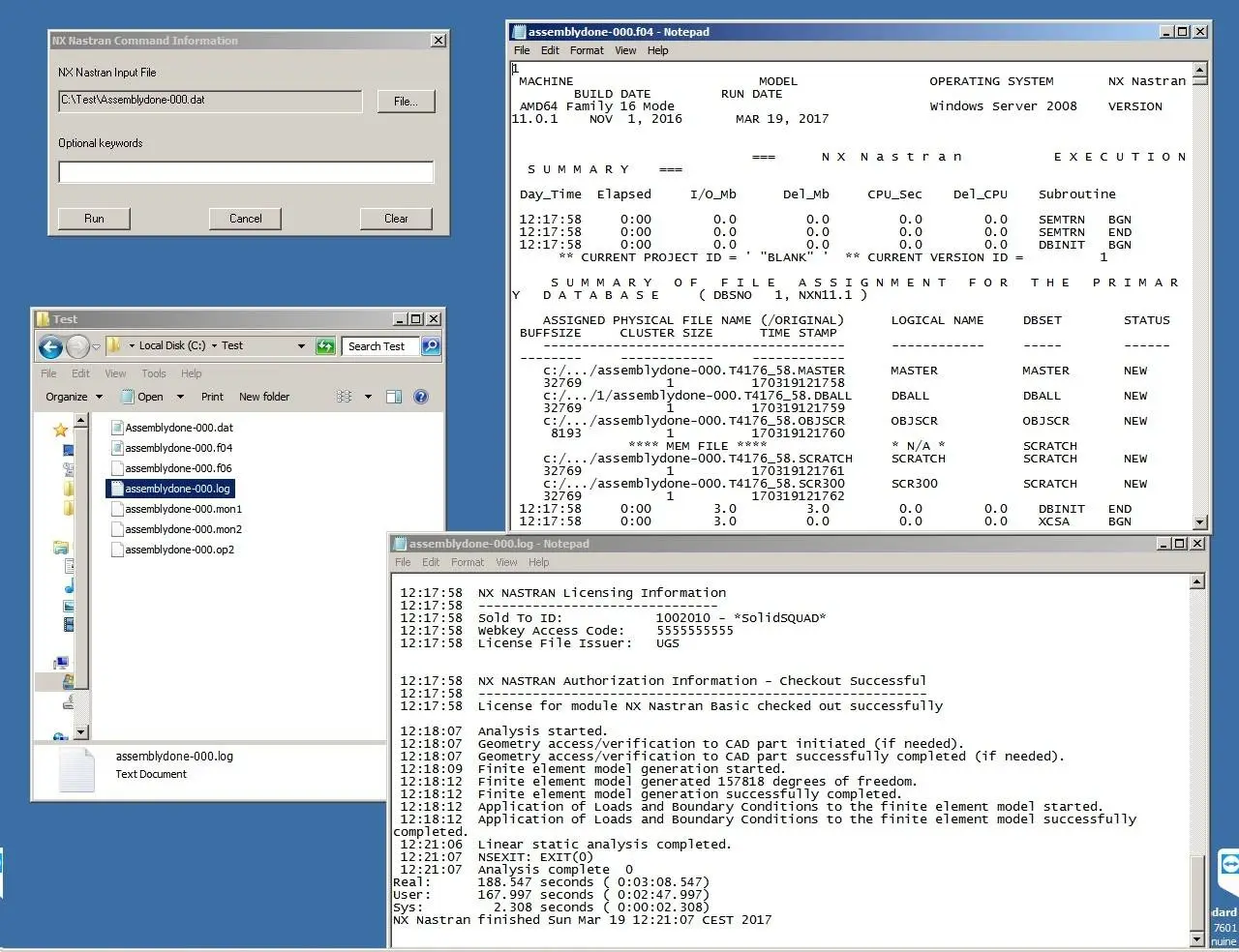Click the Search Test box
The height and width of the screenshot is (952, 1239).
tap(380, 346)
